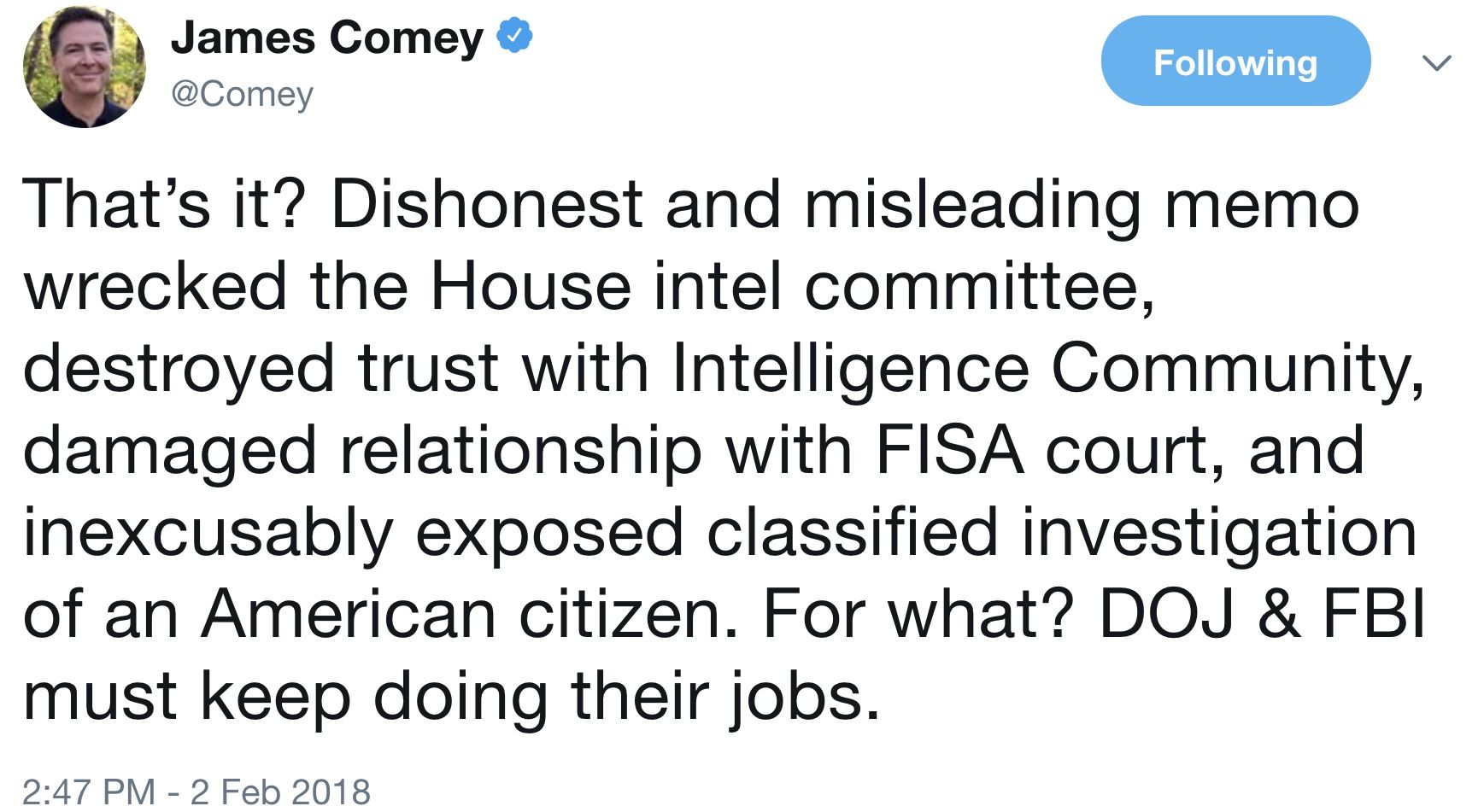This screenshot has width=1484, height=812.
Task: Toggle the Following button
Action: (x=1235, y=61)
